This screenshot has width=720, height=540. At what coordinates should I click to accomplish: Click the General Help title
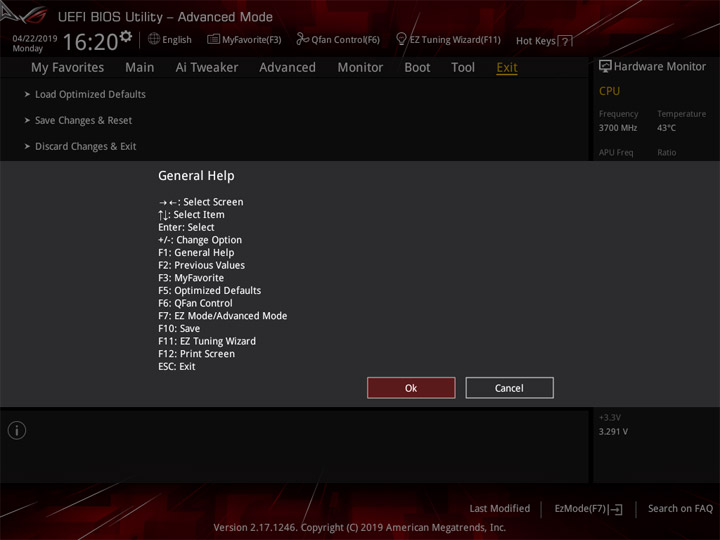tap(196, 176)
